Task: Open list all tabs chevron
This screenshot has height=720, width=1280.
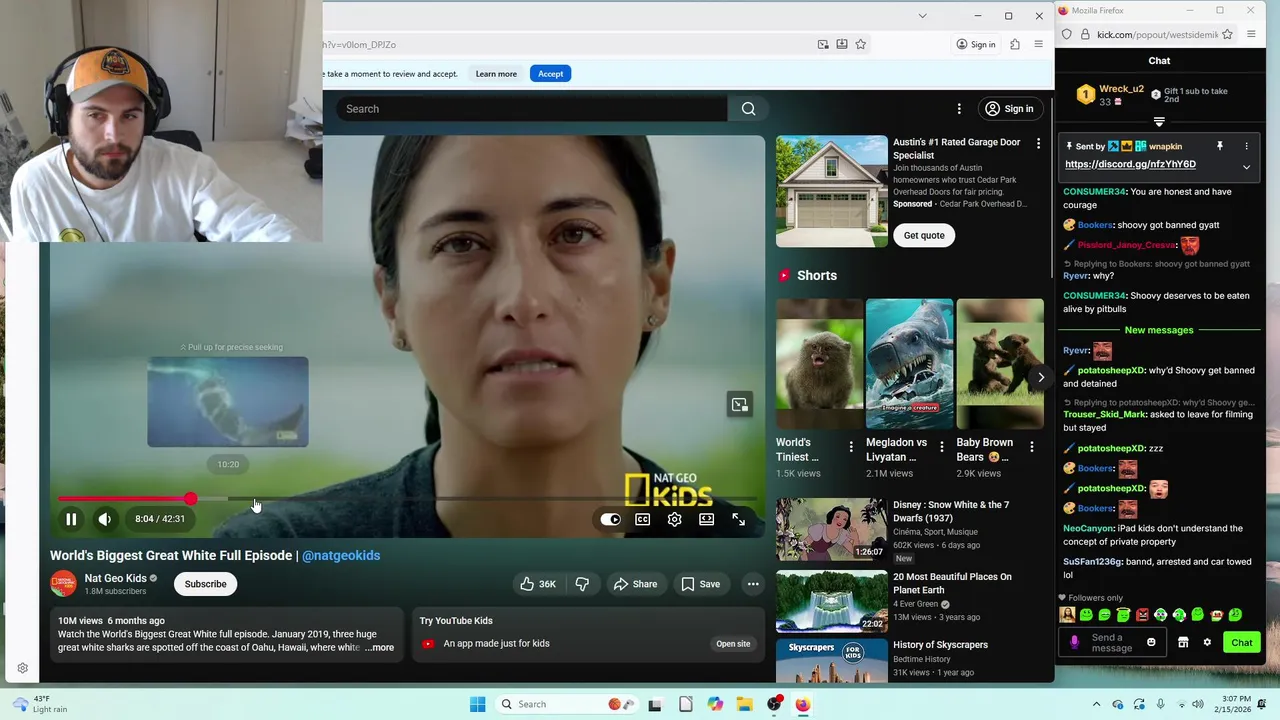Action: [x=922, y=15]
